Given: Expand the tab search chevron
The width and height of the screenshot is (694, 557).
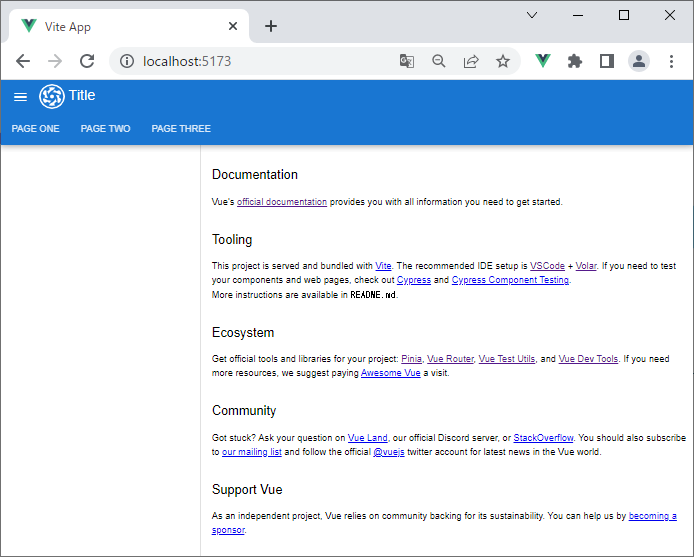Looking at the screenshot, I should coord(532,15).
